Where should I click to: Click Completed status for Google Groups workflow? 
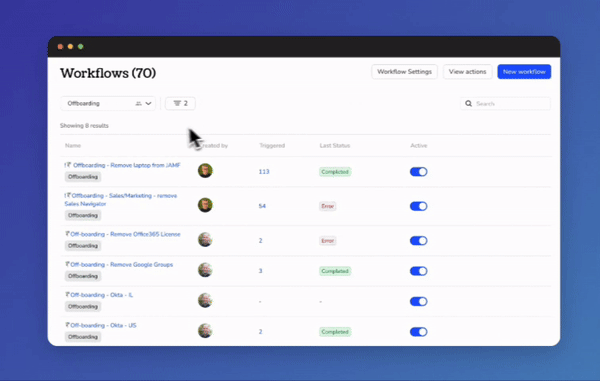tap(335, 271)
